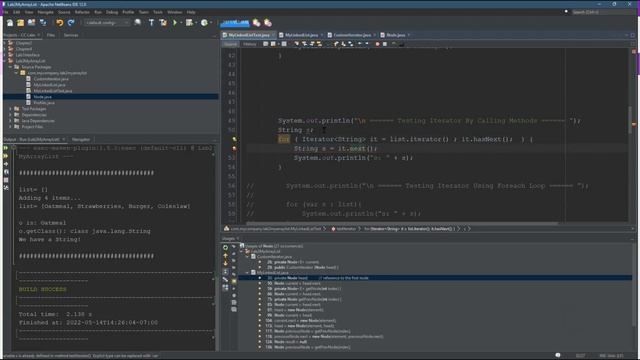Select CustomIterator.java in the project tree
Viewport: 640px width, 360px height.
[51, 79]
